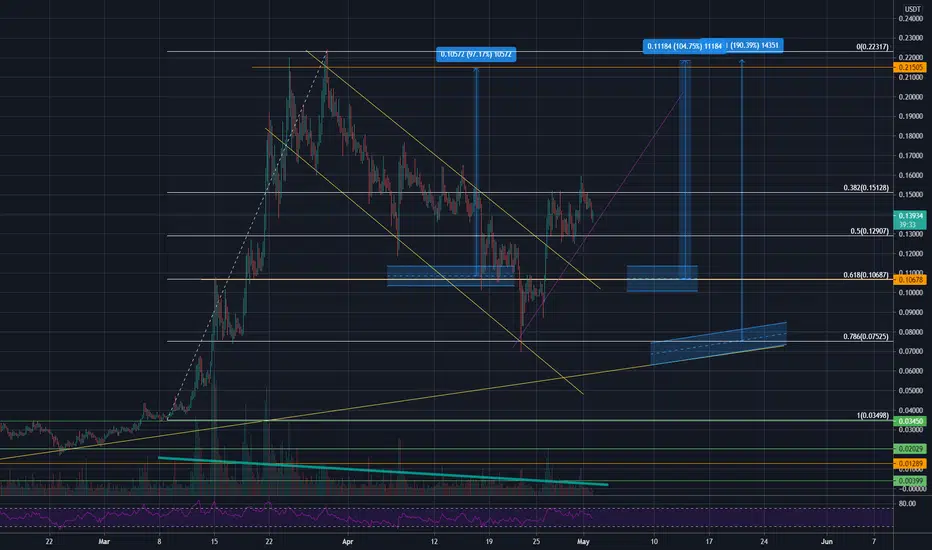Click the 7 date on time axis
Image resolution: width=932 pixels, height=550 pixels.
874,542
